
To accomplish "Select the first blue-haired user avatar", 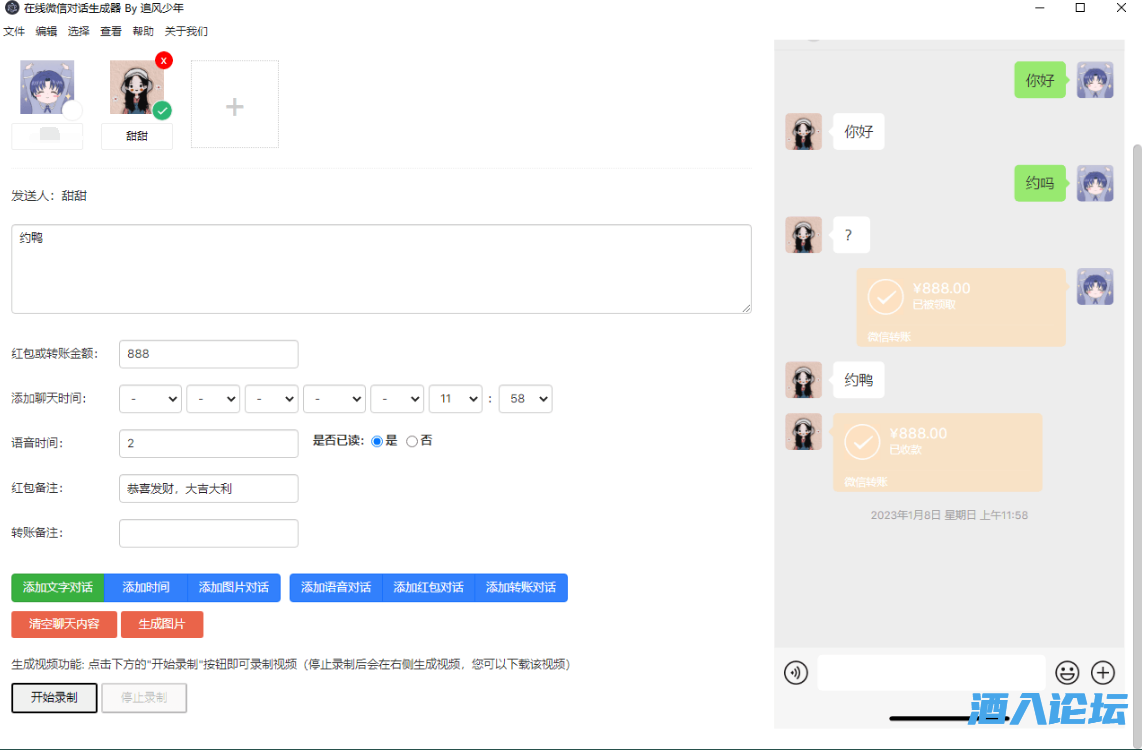I will (47, 88).
